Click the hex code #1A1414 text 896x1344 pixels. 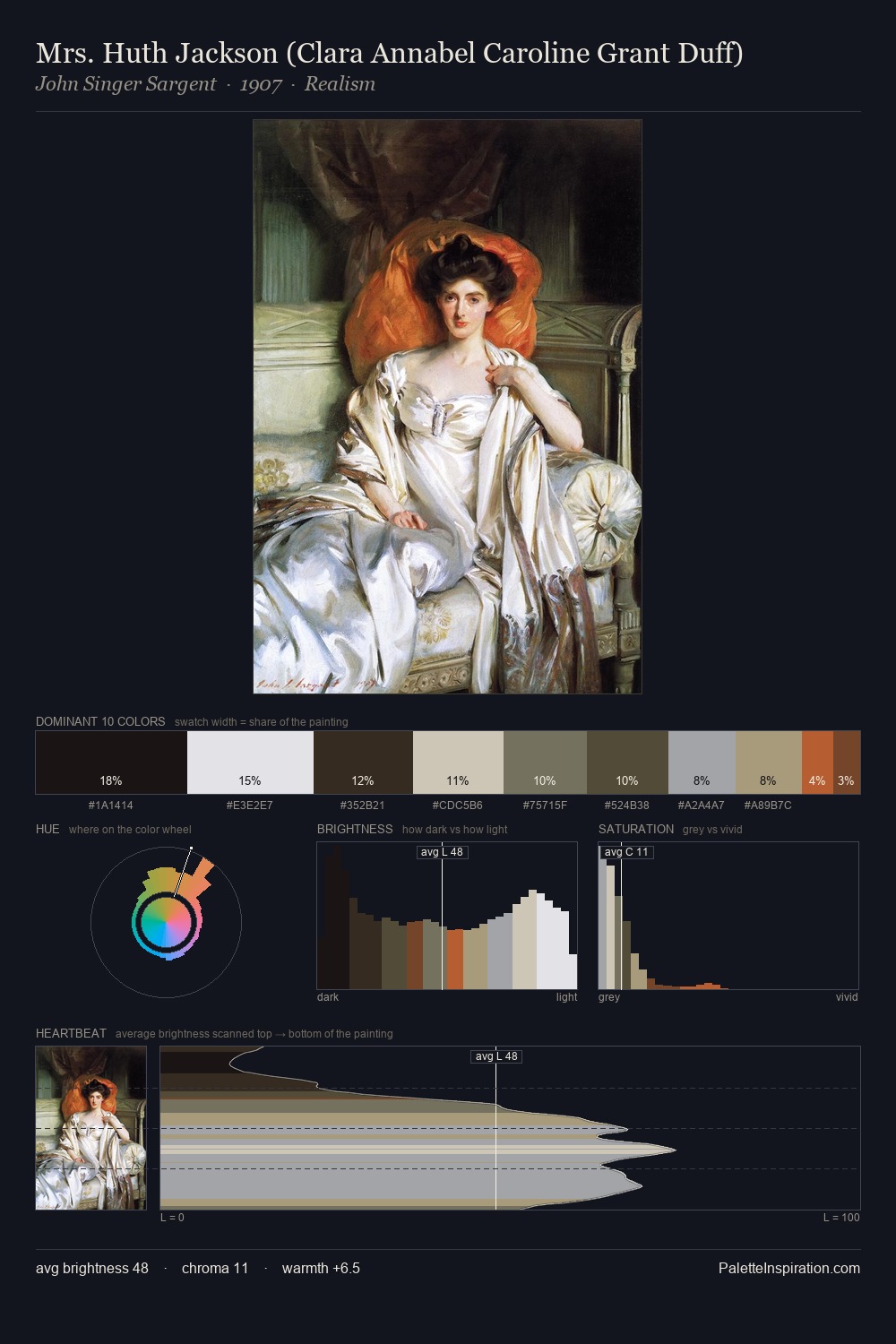(x=111, y=806)
